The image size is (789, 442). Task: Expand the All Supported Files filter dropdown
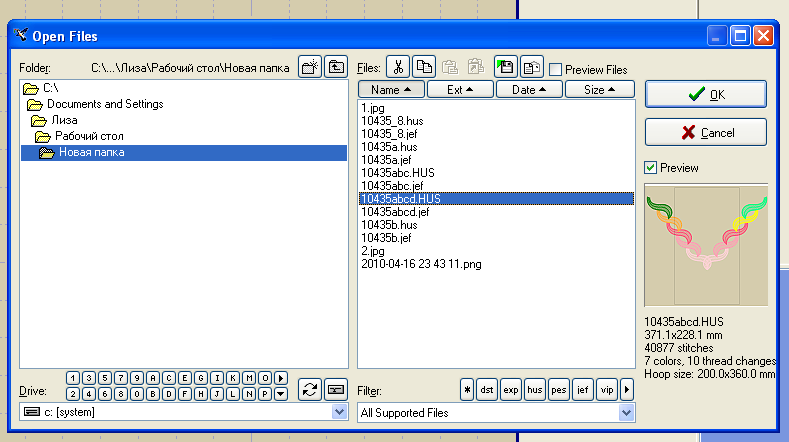[x=627, y=412]
